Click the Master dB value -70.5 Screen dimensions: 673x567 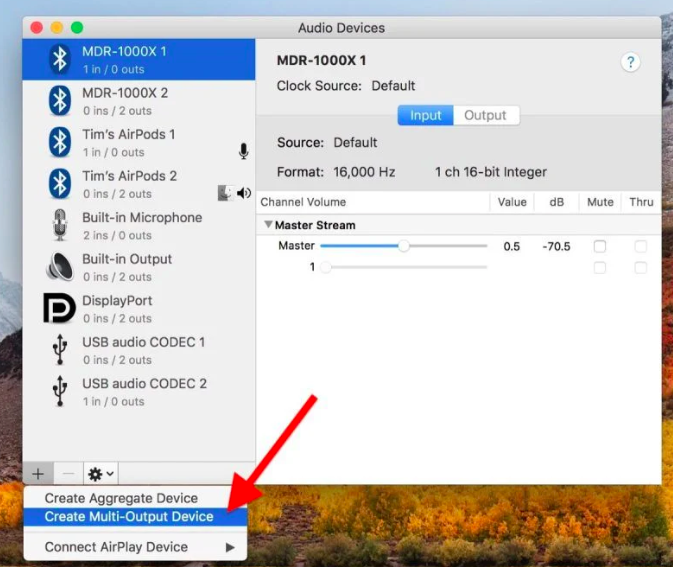pyautogui.click(x=556, y=246)
